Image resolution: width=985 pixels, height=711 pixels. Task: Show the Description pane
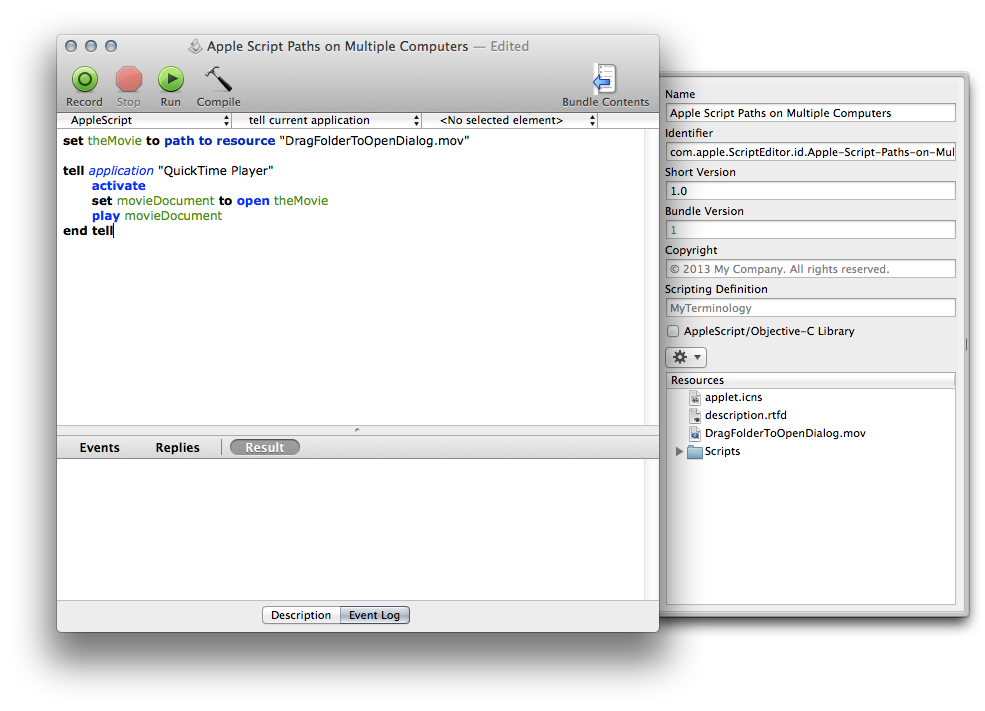click(301, 616)
